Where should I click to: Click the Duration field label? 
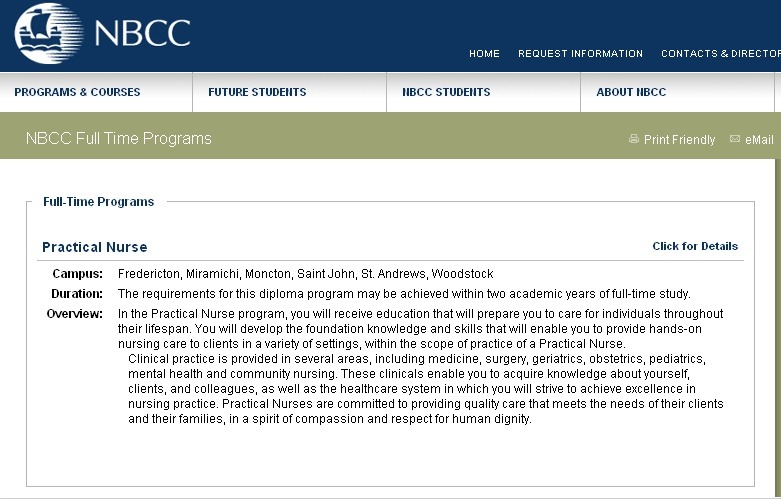(77, 294)
